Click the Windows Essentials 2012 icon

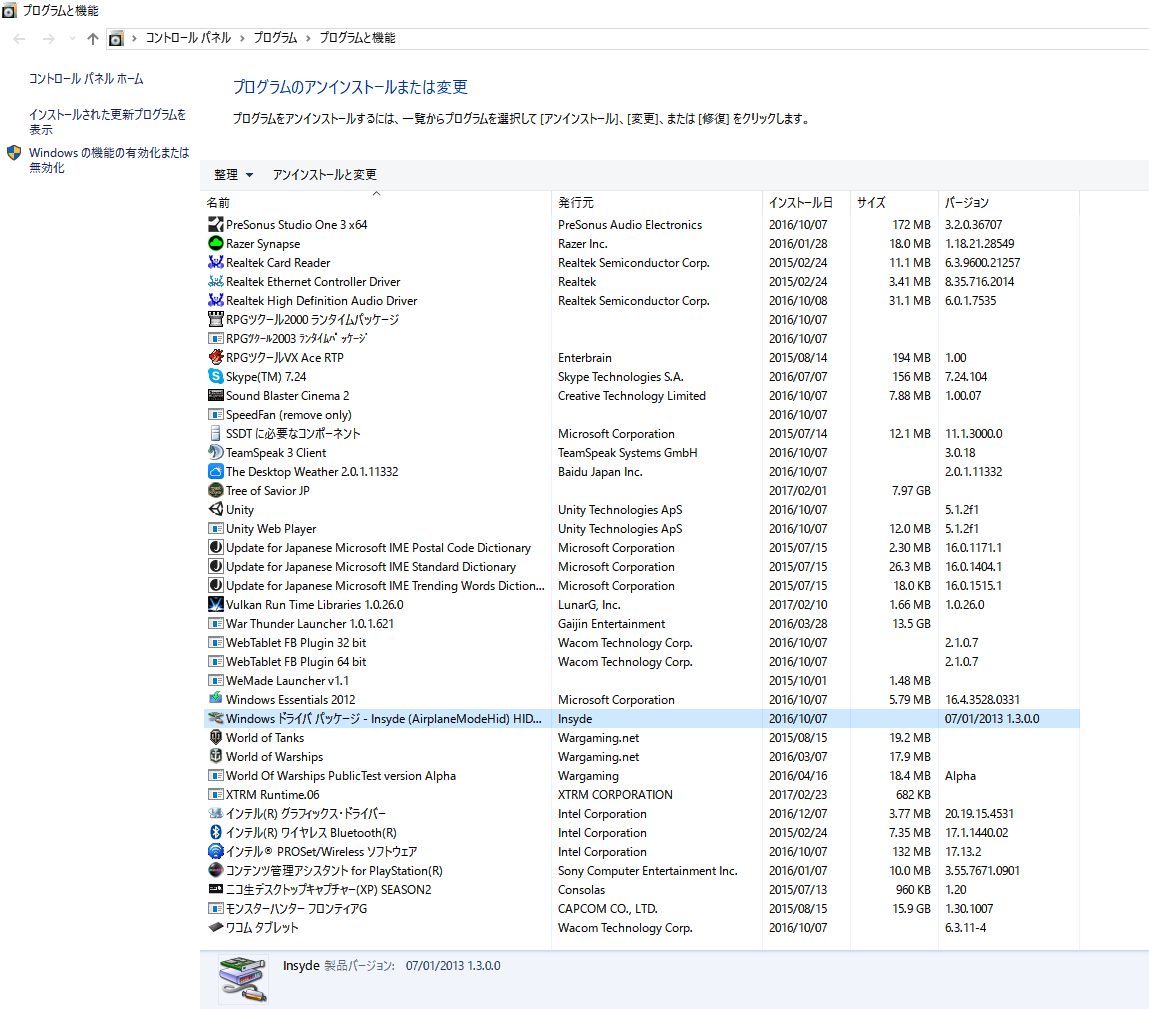pyautogui.click(x=215, y=699)
